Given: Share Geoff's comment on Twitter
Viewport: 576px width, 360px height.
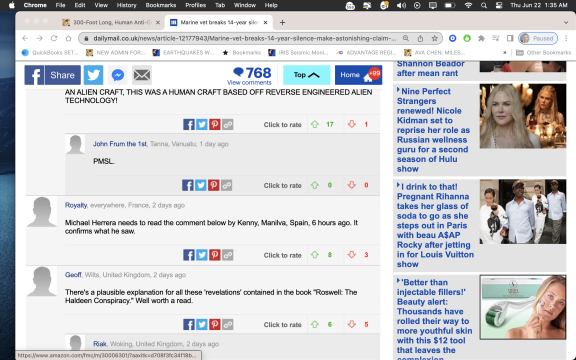Looking at the screenshot, I should (x=202, y=324).
